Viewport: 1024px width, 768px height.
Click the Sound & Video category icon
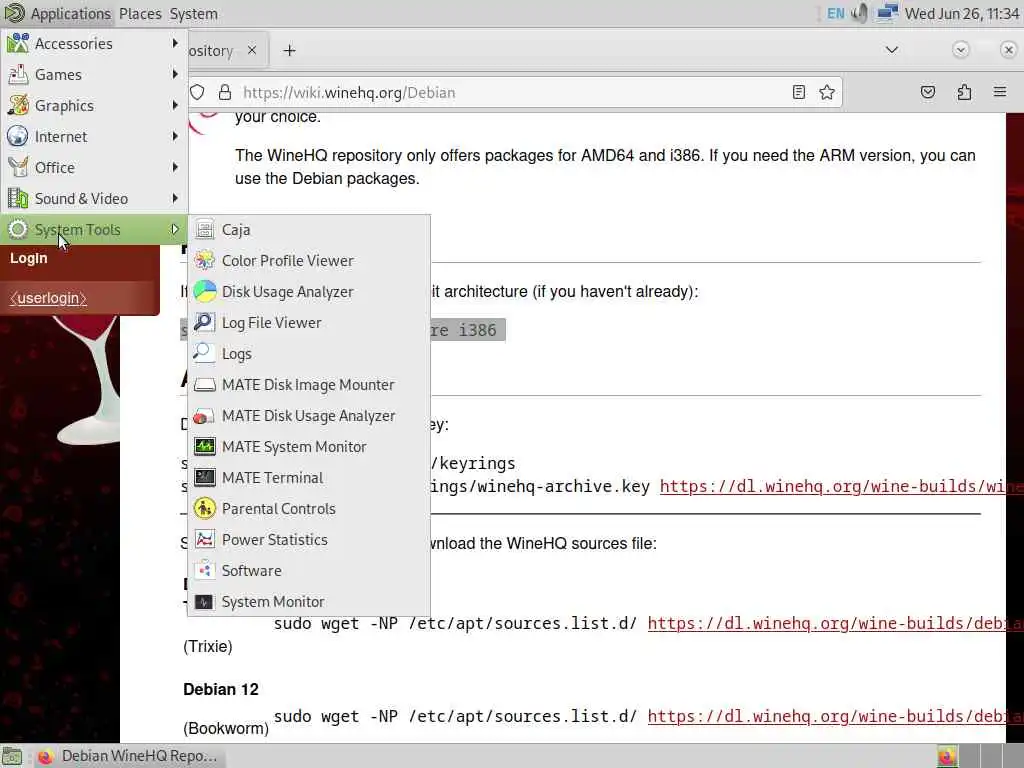point(18,199)
